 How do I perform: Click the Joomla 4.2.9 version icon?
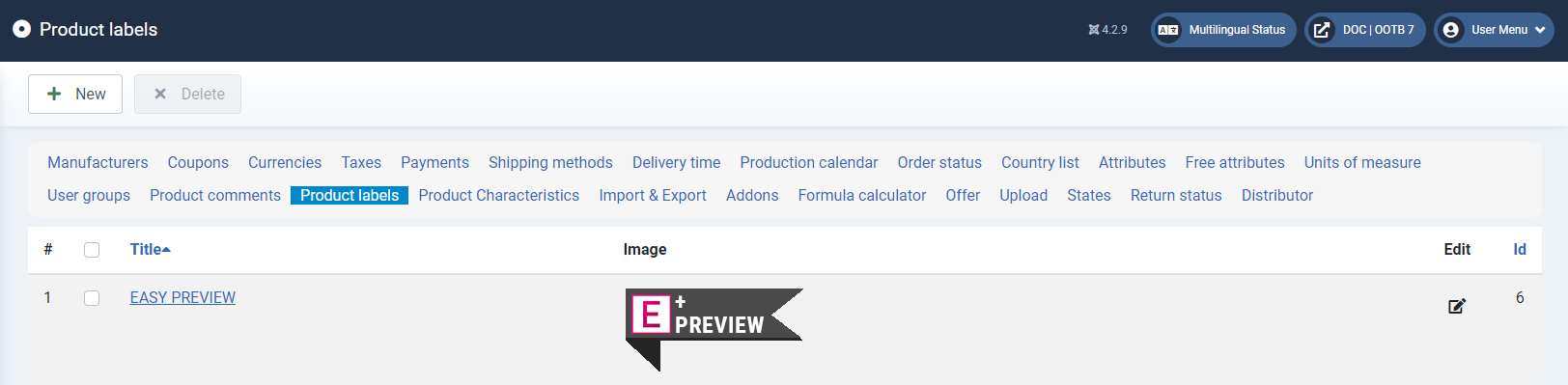tap(1094, 30)
